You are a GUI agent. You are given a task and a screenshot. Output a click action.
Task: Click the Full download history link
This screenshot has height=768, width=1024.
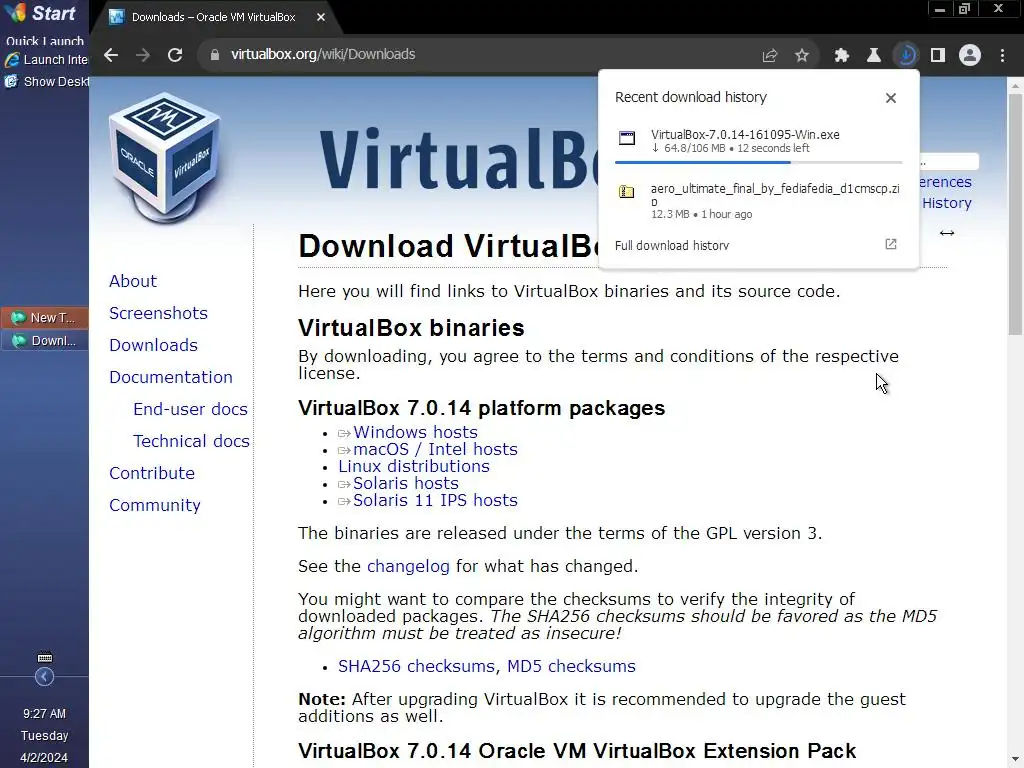pyautogui.click(x=671, y=246)
